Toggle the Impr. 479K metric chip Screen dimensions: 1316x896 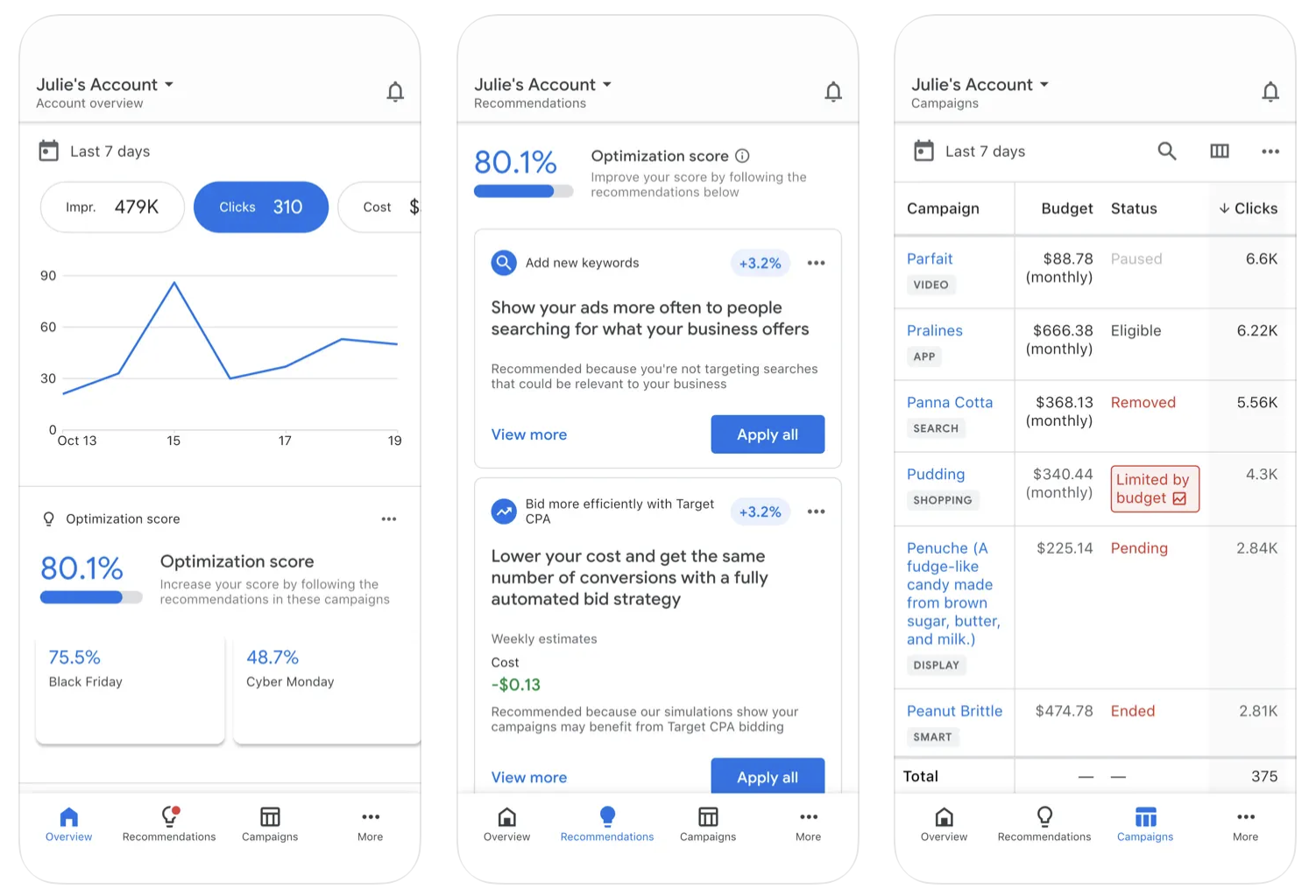(x=111, y=207)
